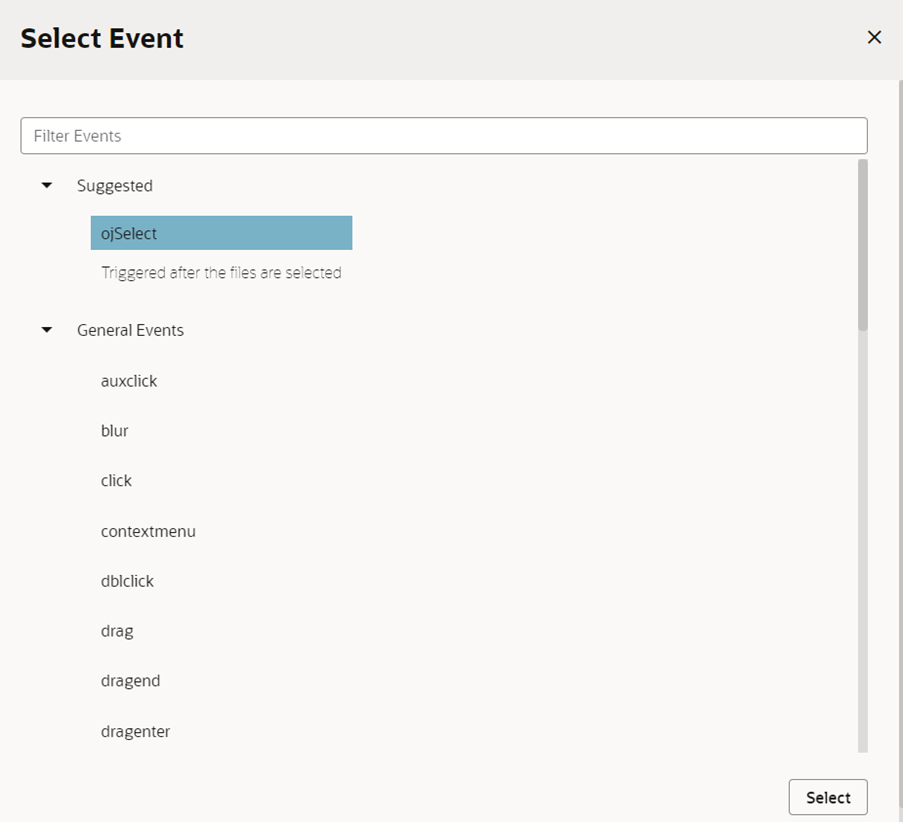The height and width of the screenshot is (822, 903).
Task: Select the contextmenu event
Action: (x=148, y=531)
